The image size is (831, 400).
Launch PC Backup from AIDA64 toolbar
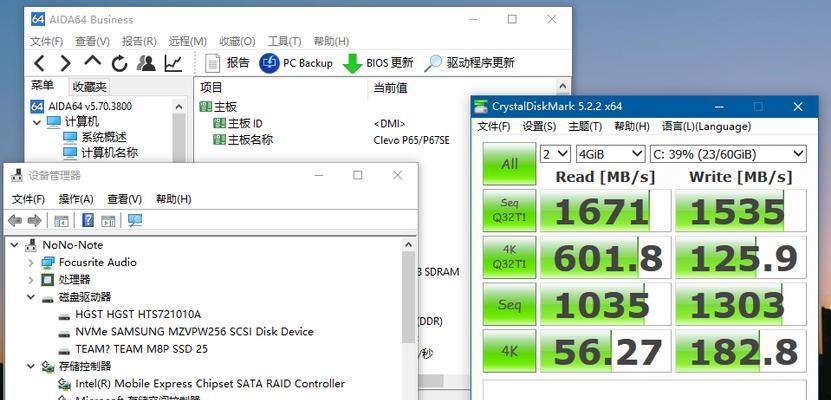[x=296, y=63]
